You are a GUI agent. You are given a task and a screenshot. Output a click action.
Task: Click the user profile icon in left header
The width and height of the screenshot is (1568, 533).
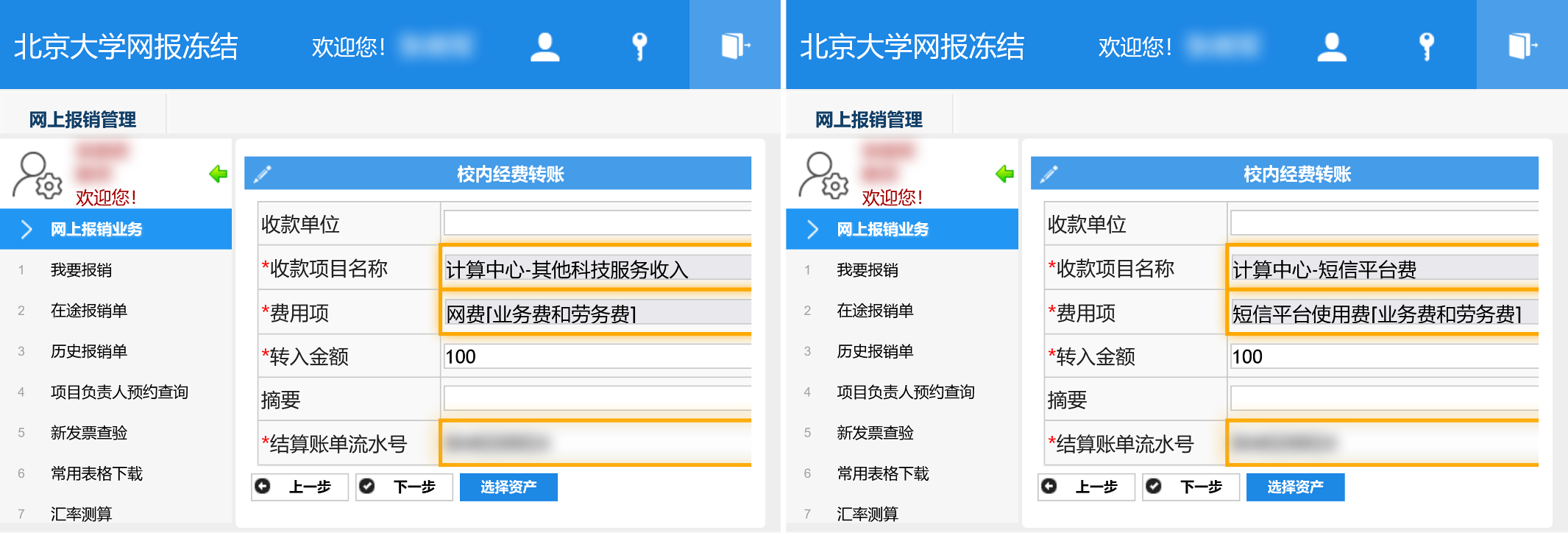544,46
